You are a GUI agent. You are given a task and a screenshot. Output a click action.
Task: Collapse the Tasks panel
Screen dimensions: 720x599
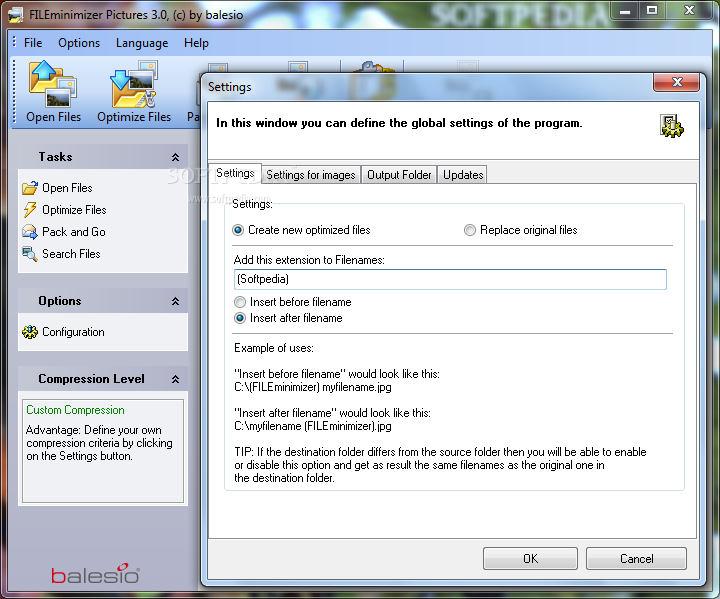pos(175,157)
